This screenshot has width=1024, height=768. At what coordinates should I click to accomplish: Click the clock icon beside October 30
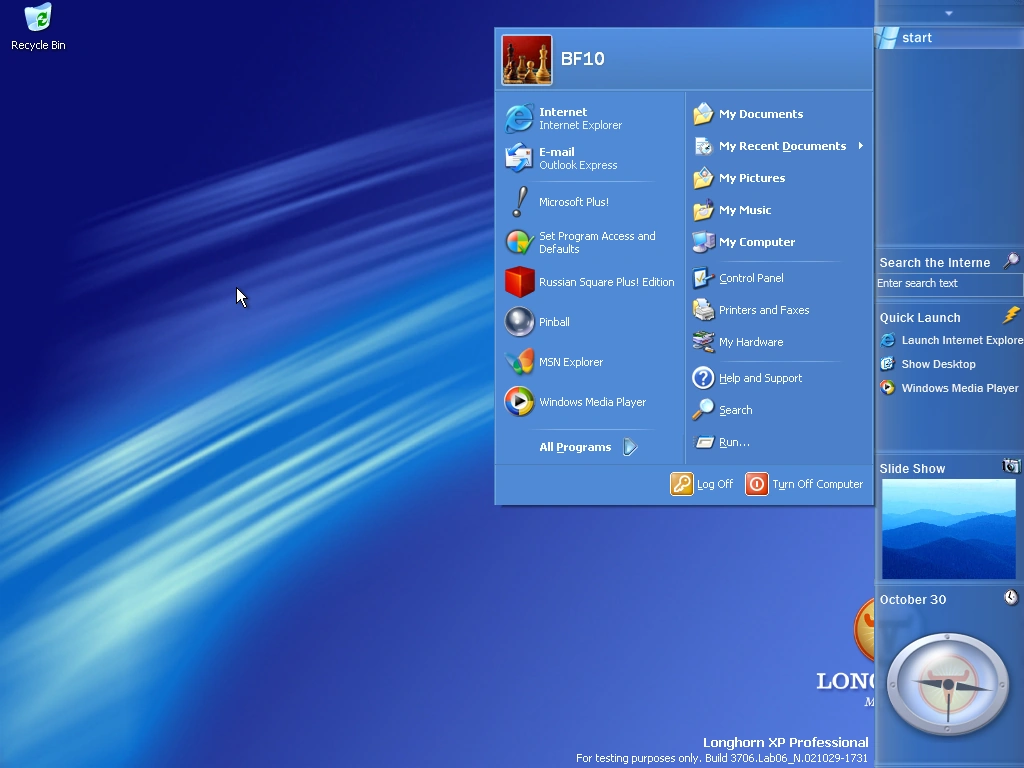pos(1011,597)
